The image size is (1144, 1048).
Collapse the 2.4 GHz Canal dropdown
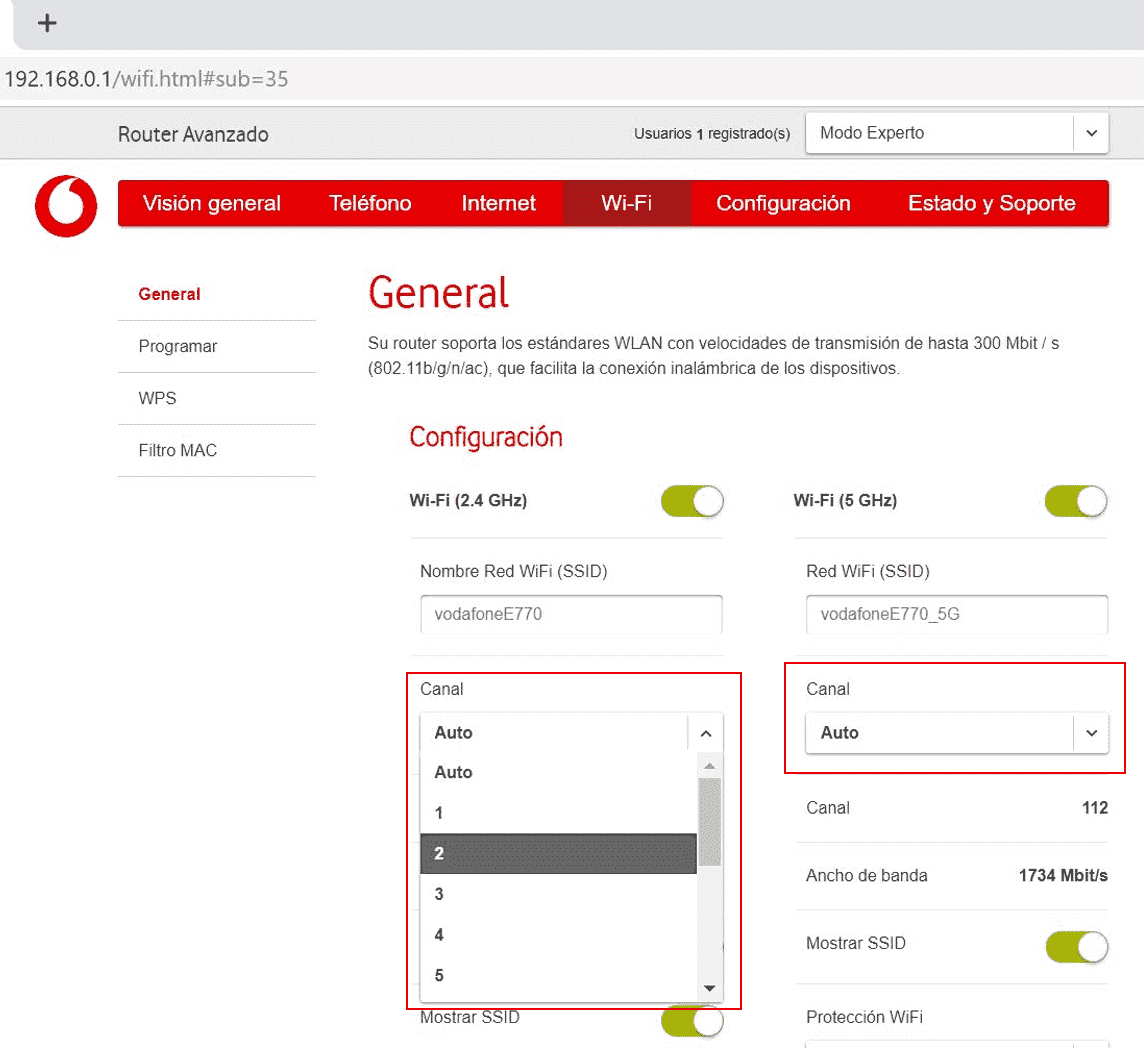click(x=705, y=733)
